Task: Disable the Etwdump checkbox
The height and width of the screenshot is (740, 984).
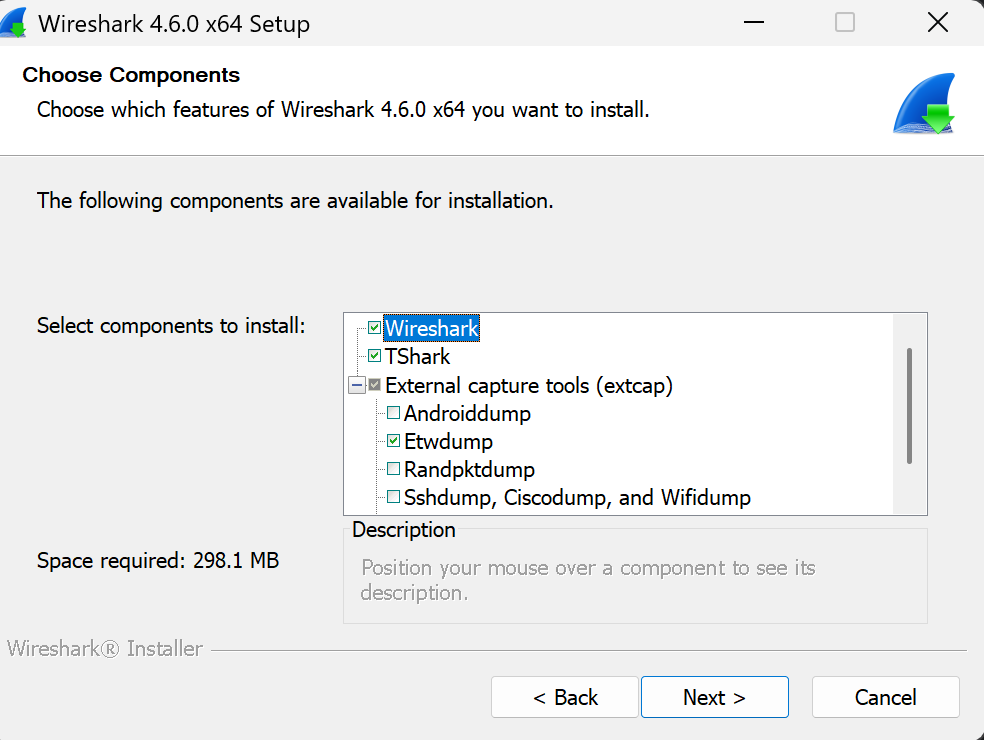Action: point(393,441)
